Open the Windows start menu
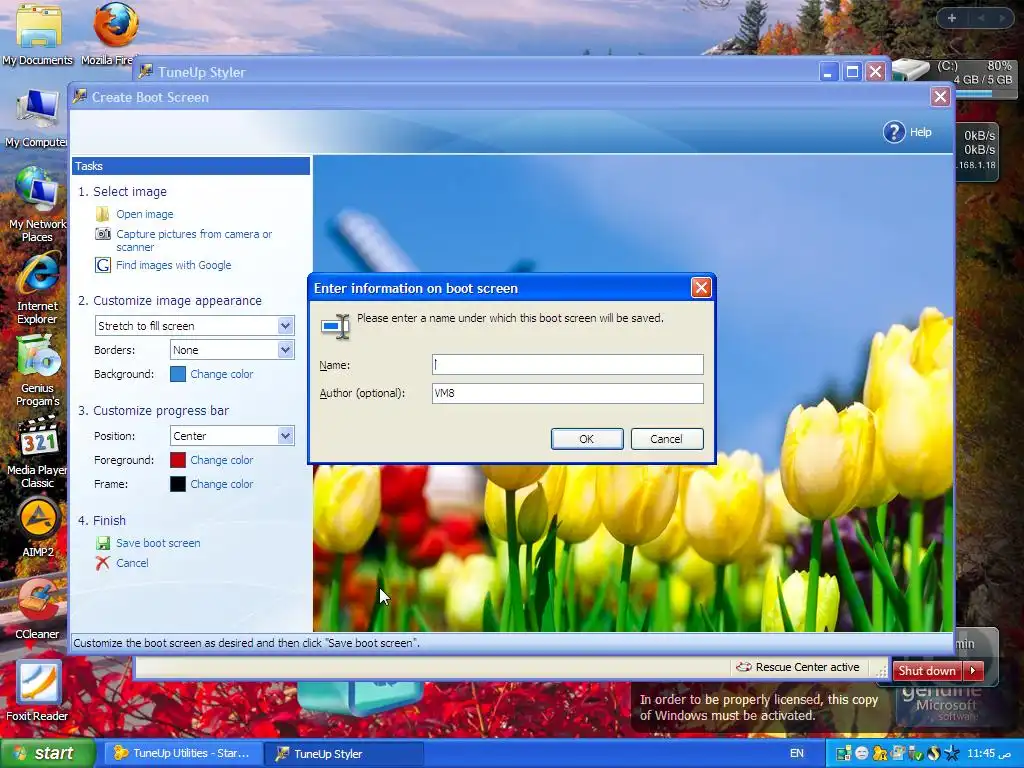 coord(46,753)
